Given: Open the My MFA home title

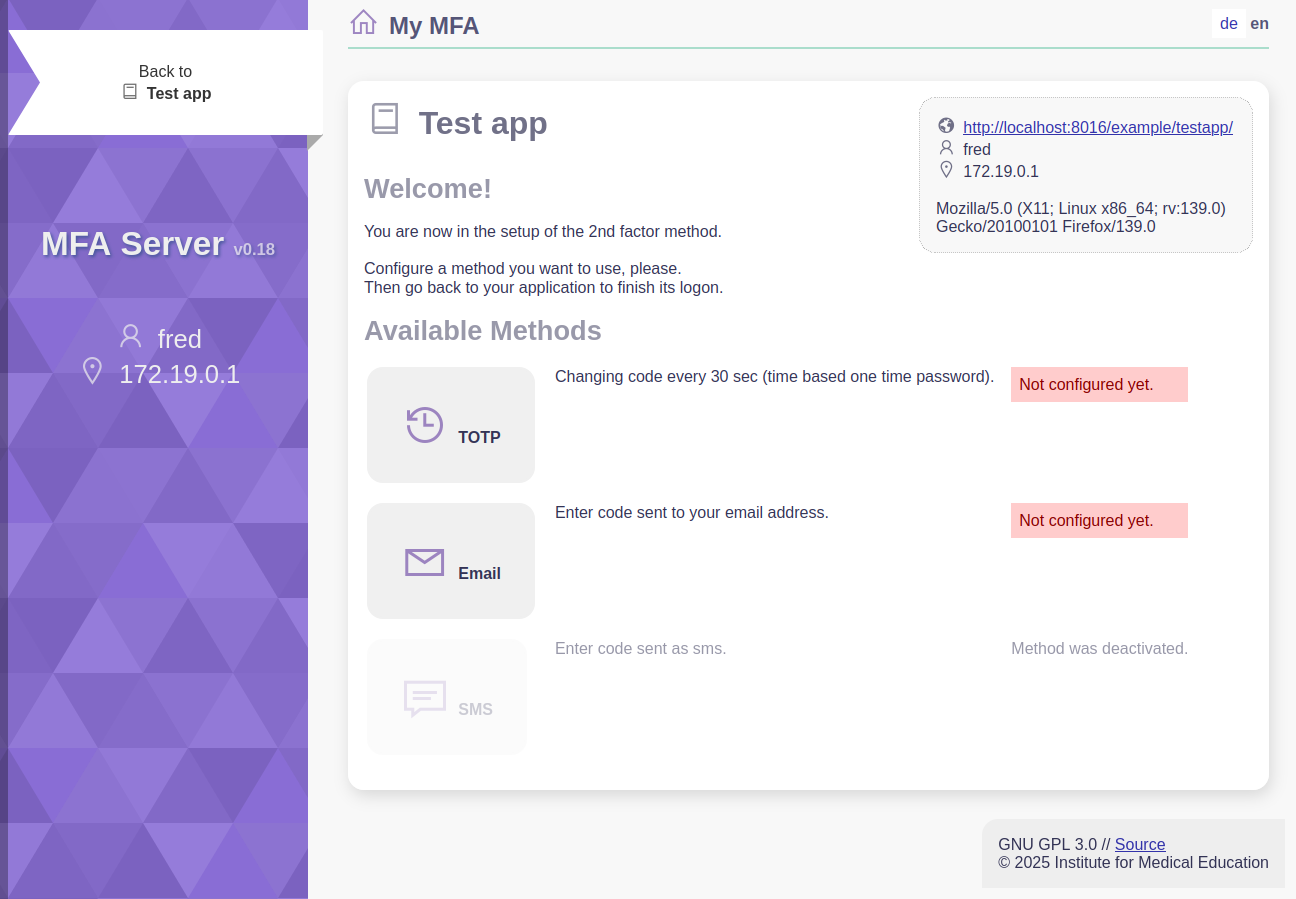Looking at the screenshot, I should 434,25.
